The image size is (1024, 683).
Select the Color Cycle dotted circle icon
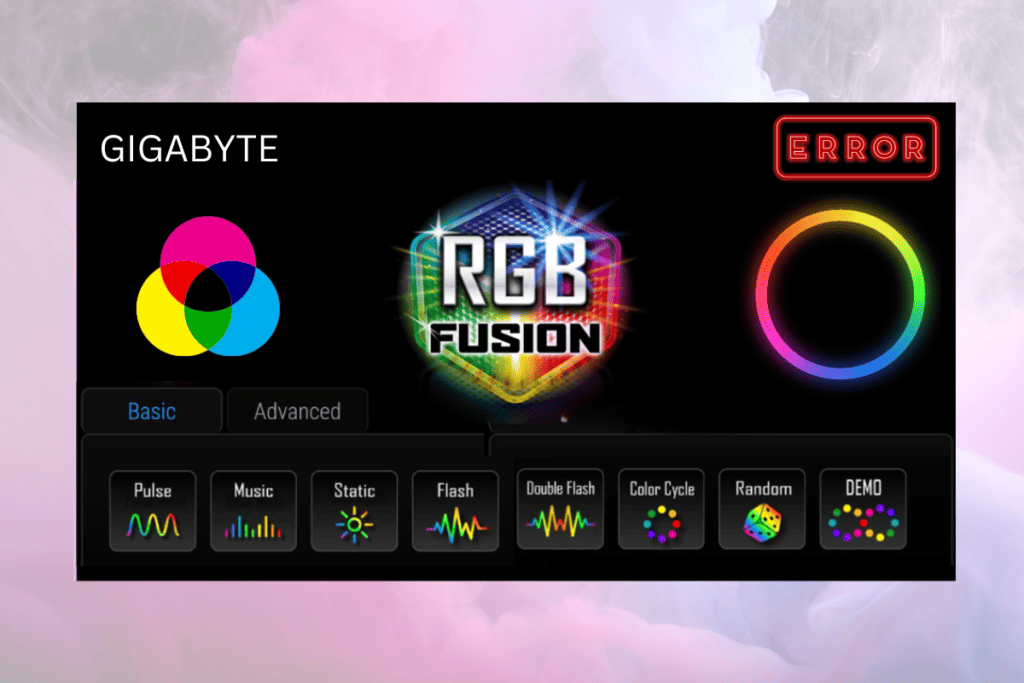pyautogui.click(x=661, y=508)
